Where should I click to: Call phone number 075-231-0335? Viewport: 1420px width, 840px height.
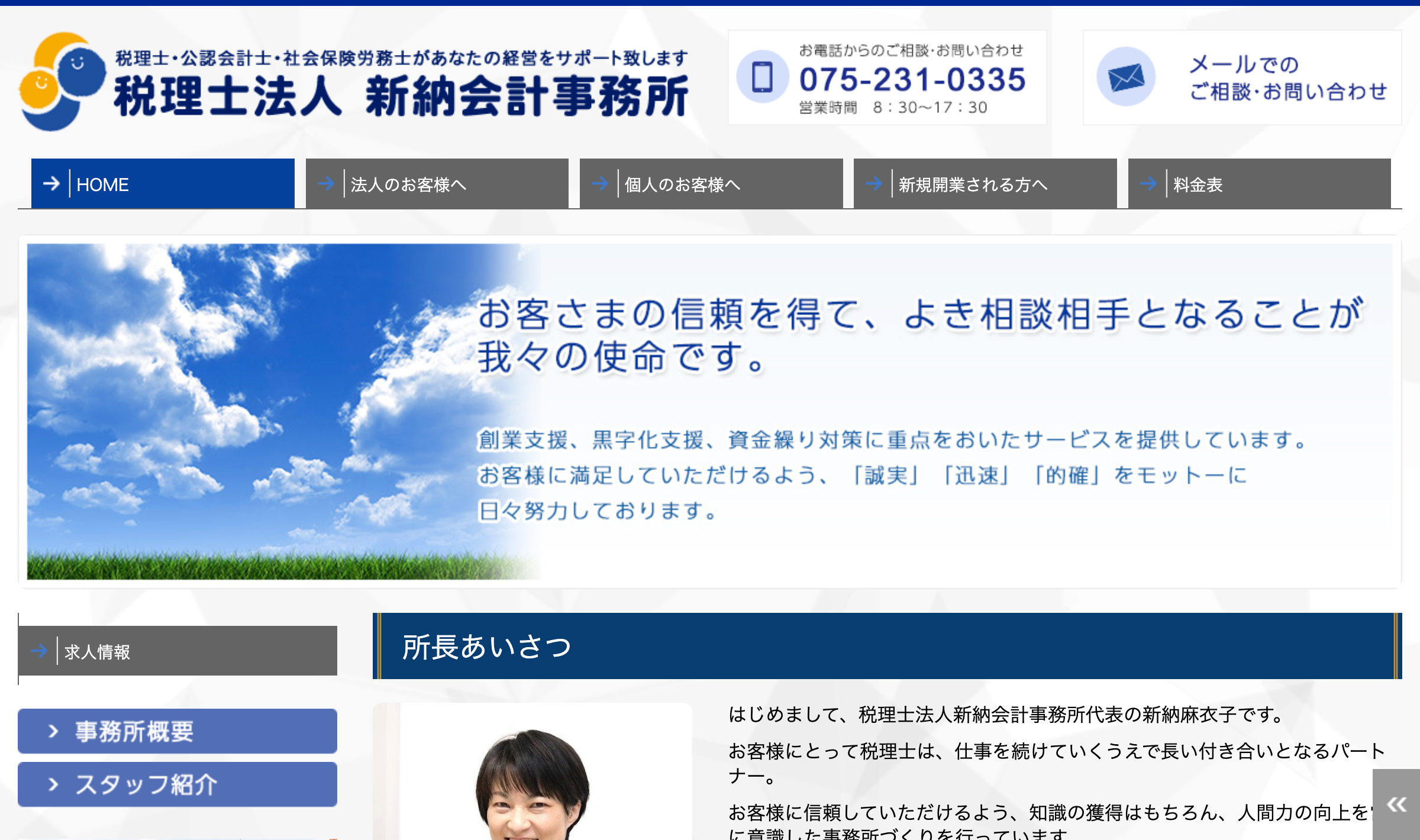pos(912,80)
